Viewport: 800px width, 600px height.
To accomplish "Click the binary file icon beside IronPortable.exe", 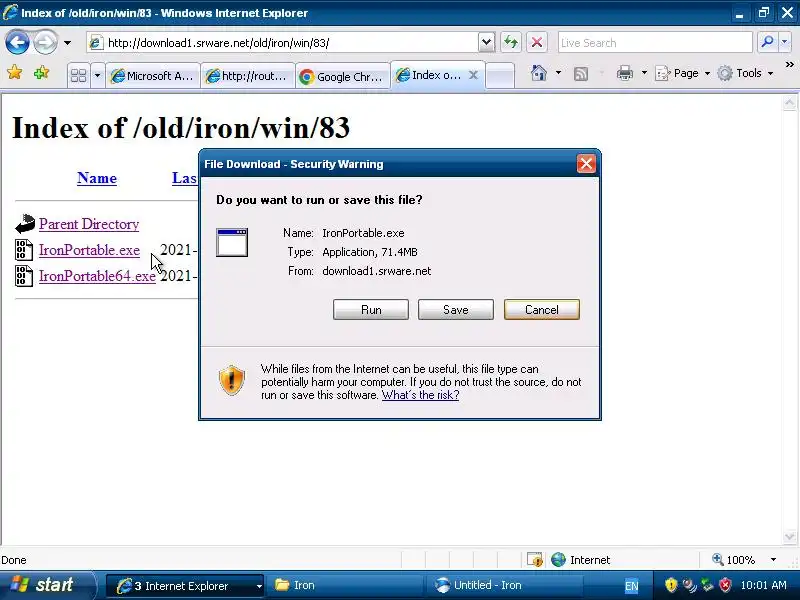I will 24,250.
